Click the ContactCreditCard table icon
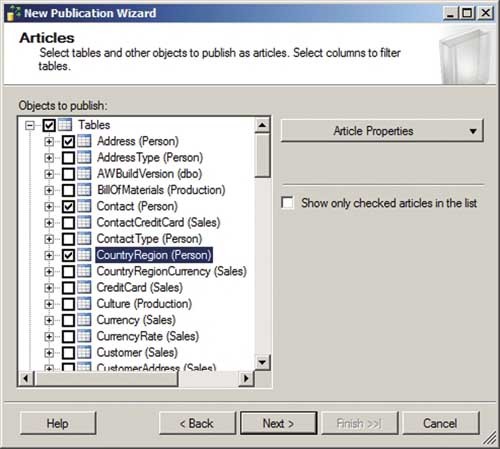 tap(84, 223)
